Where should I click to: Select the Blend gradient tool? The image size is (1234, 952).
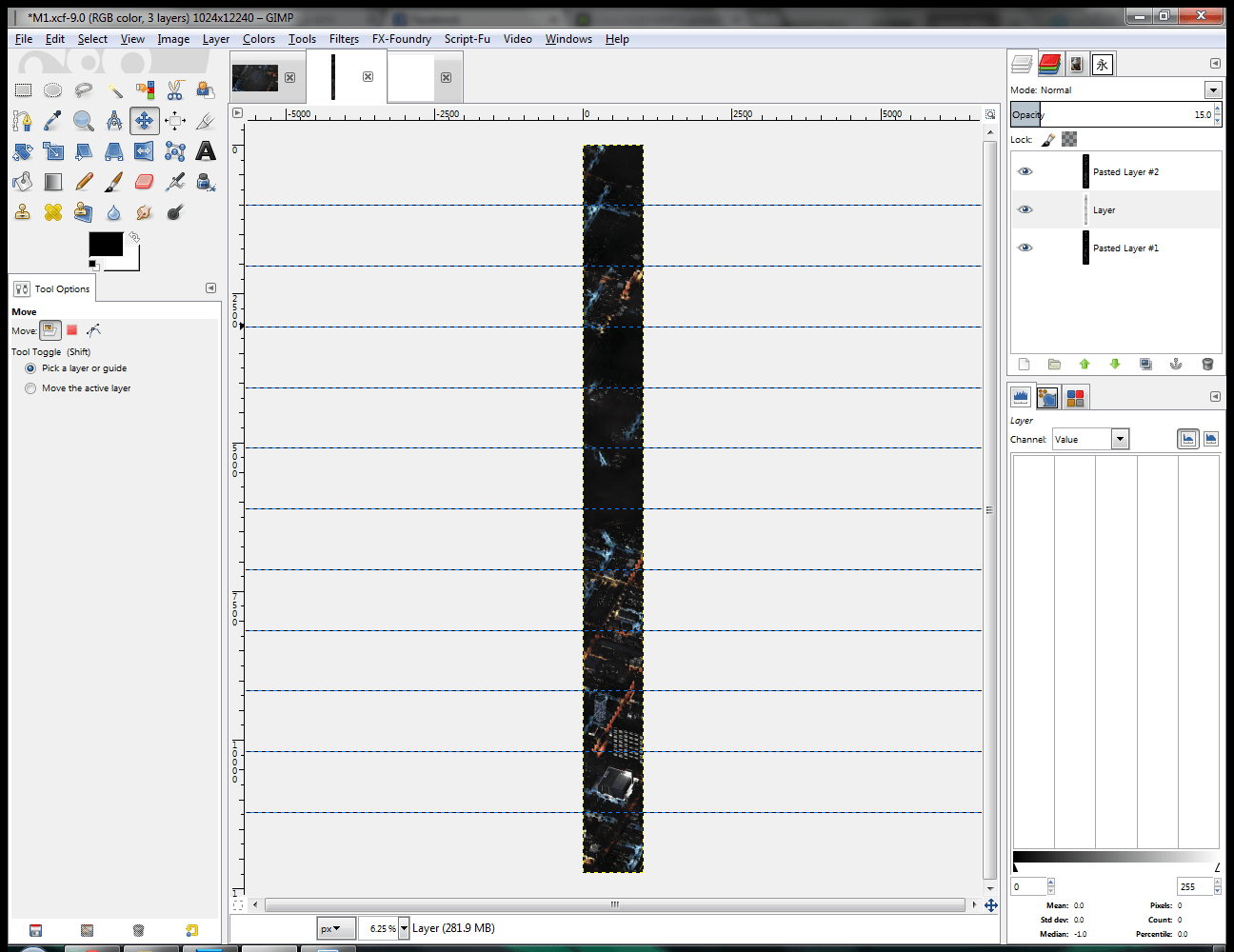tap(53, 182)
